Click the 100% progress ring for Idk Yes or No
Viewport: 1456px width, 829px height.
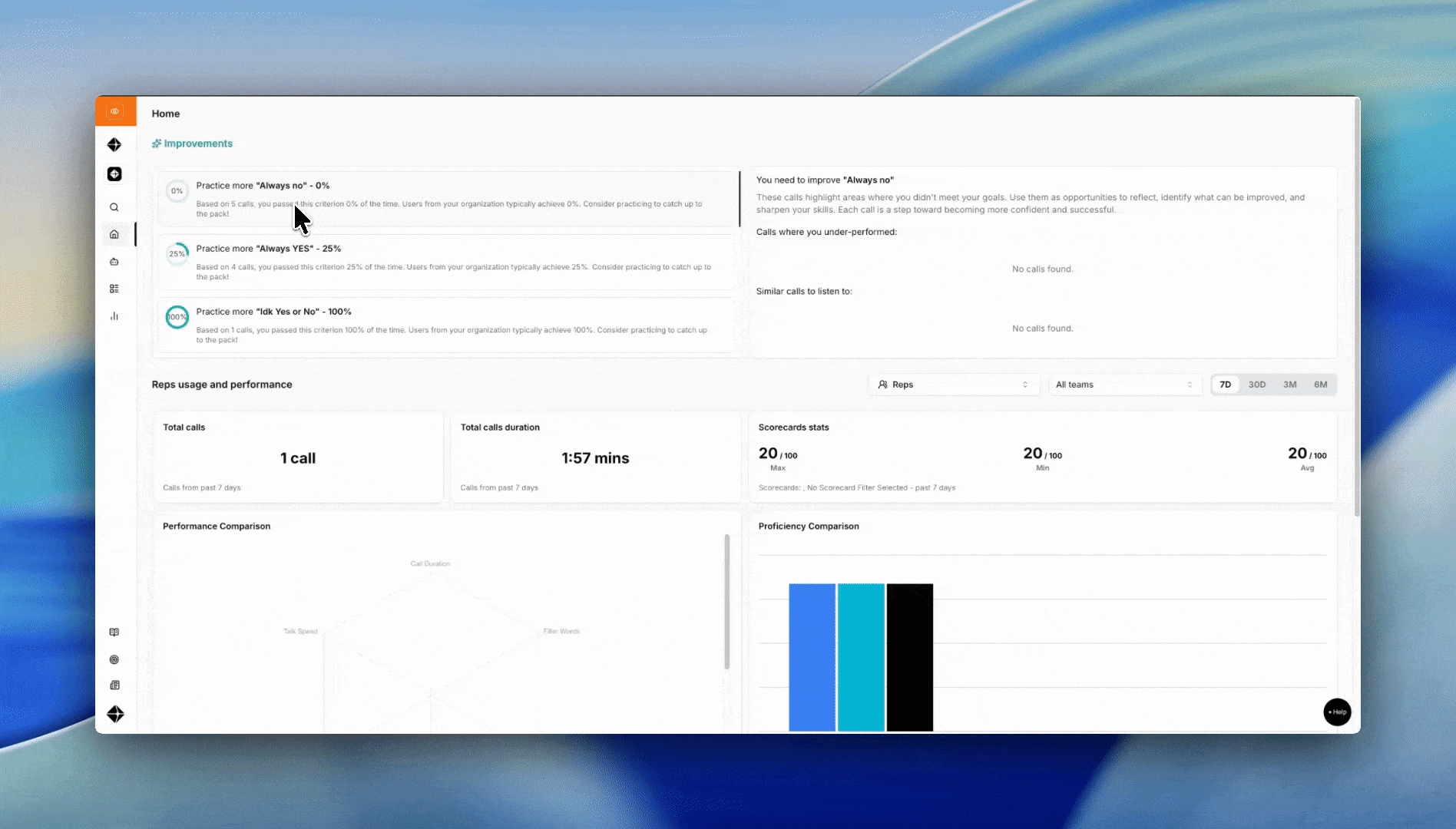click(x=177, y=317)
